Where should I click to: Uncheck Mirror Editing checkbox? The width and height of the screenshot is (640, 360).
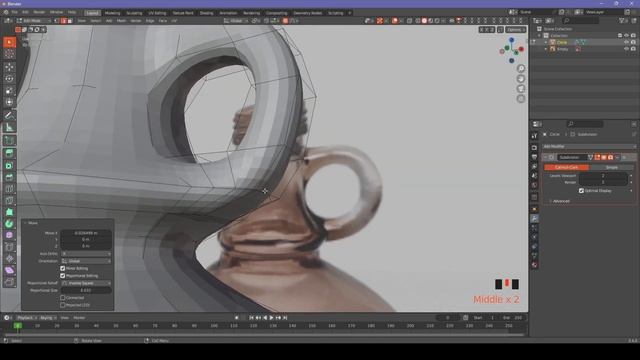(63, 268)
